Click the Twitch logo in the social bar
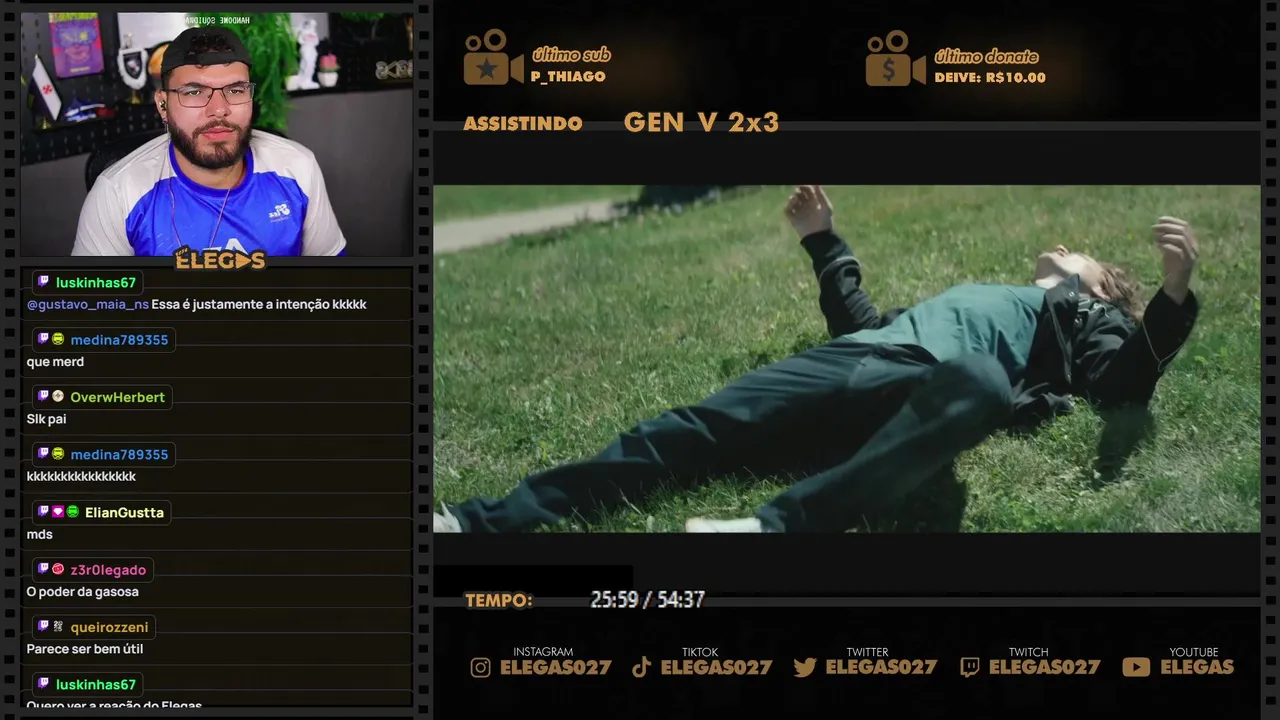This screenshot has width=1280, height=720. (969, 667)
